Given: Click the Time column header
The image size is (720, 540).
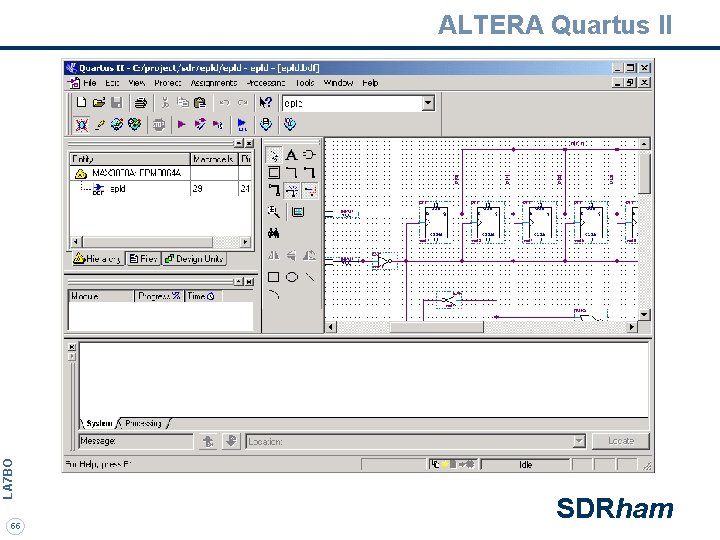Looking at the screenshot, I should (x=202, y=296).
